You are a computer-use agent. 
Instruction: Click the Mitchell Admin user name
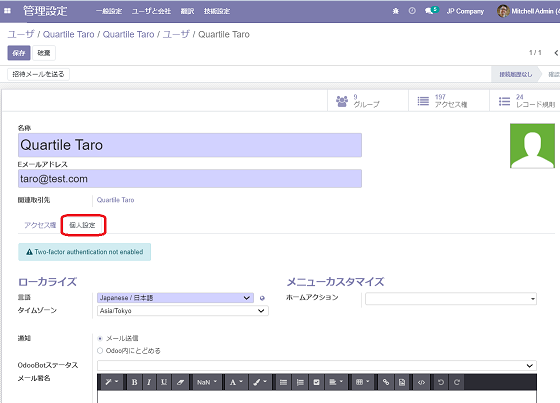click(x=535, y=11)
